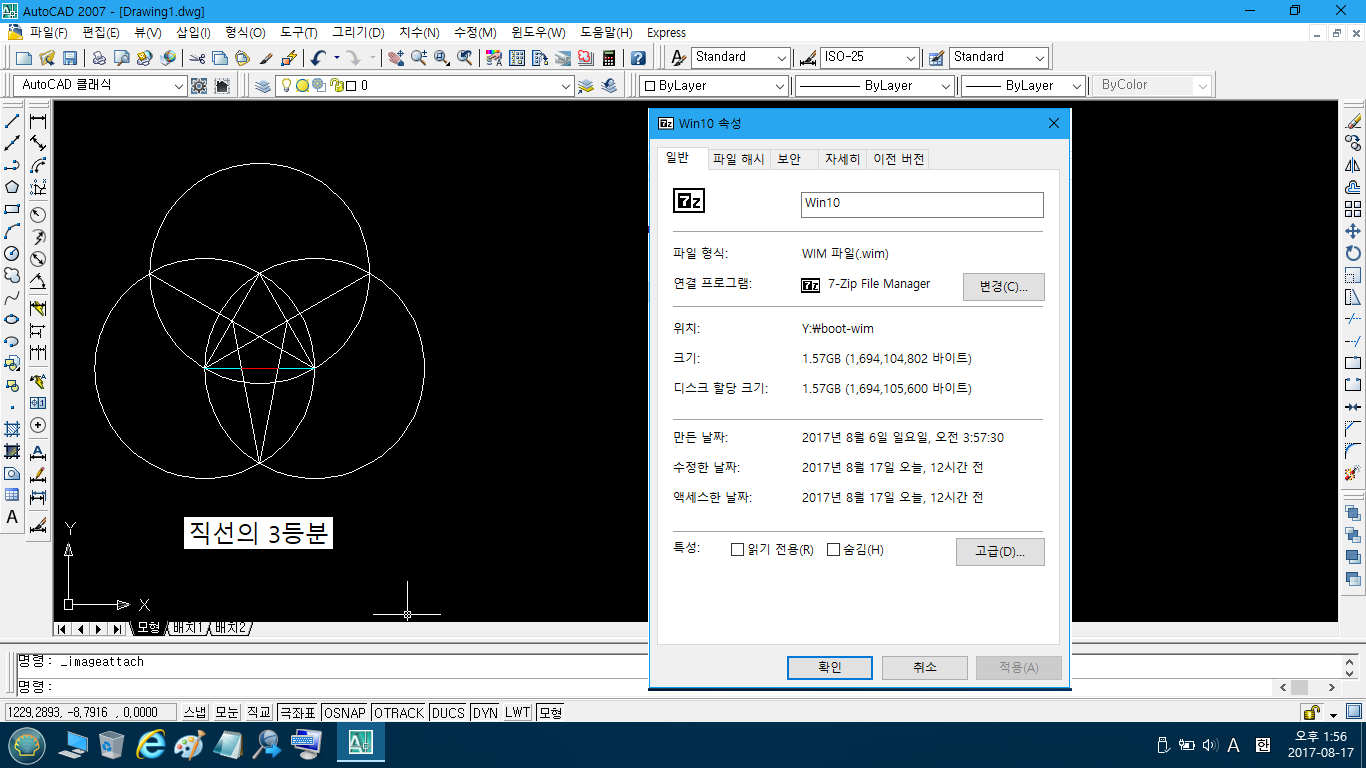Toggle OSNAP in status bar
1366x768 pixels.
click(345, 713)
